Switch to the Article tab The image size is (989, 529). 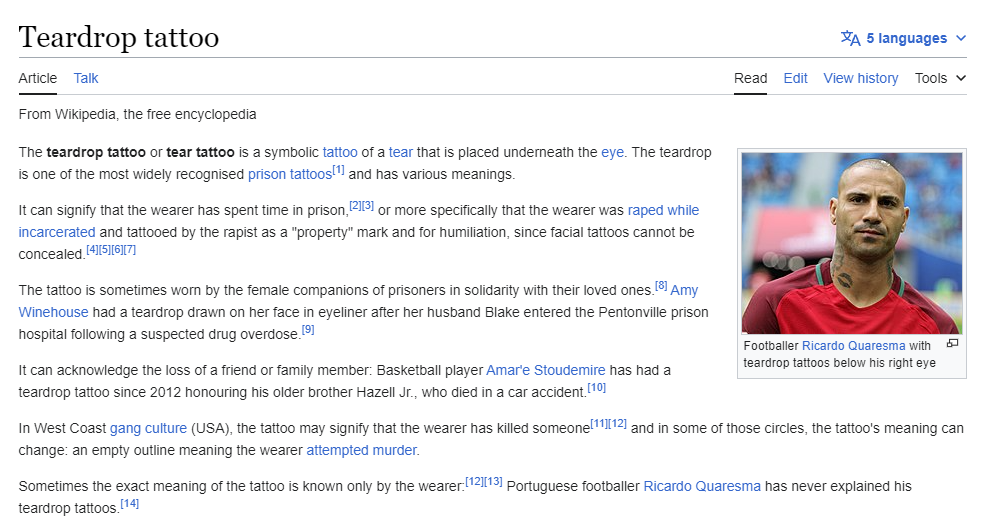pos(37,78)
